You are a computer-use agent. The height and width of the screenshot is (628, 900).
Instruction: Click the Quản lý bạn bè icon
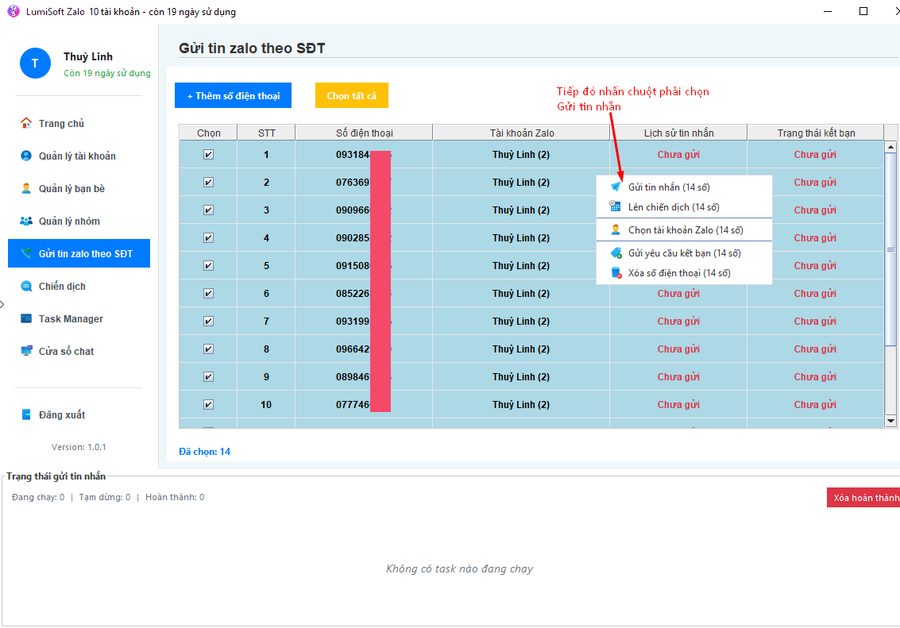(27, 188)
